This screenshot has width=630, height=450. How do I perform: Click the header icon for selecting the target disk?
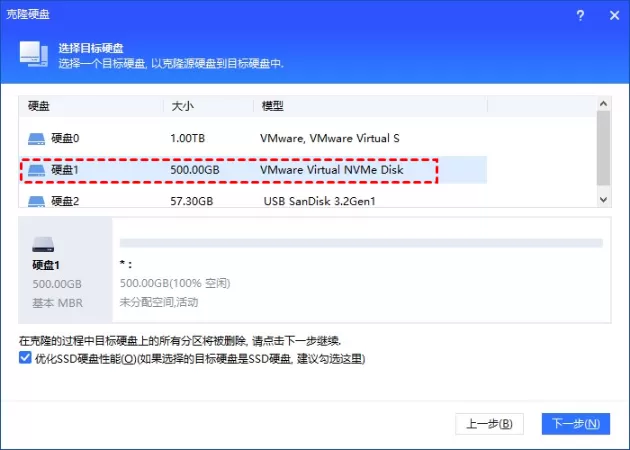click(34, 54)
